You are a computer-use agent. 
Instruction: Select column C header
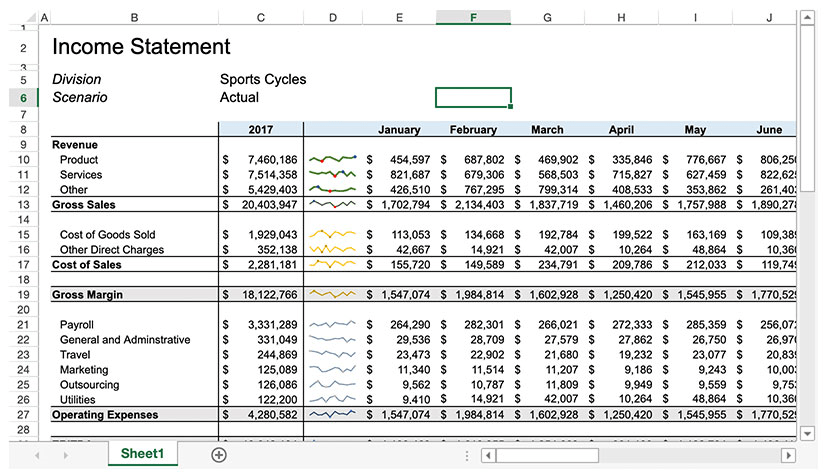pyautogui.click(x=261, y=17)
